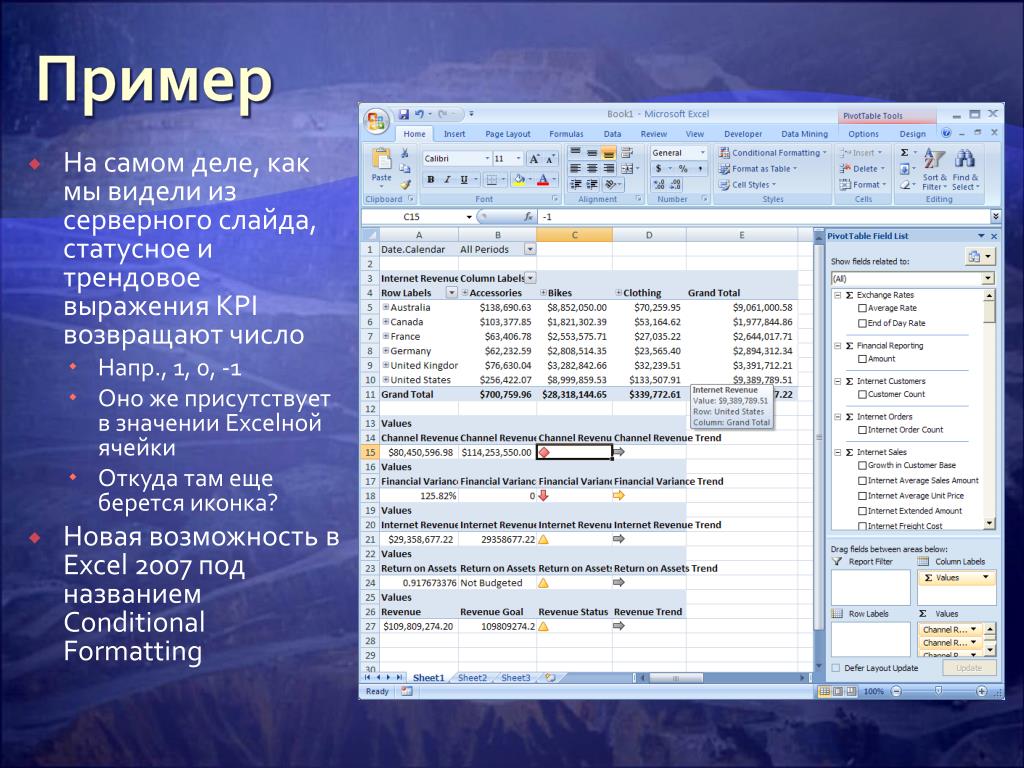The image size is (1024, 768).
Task: Open the Formulas ribbon tab
Action: [566, 134]
